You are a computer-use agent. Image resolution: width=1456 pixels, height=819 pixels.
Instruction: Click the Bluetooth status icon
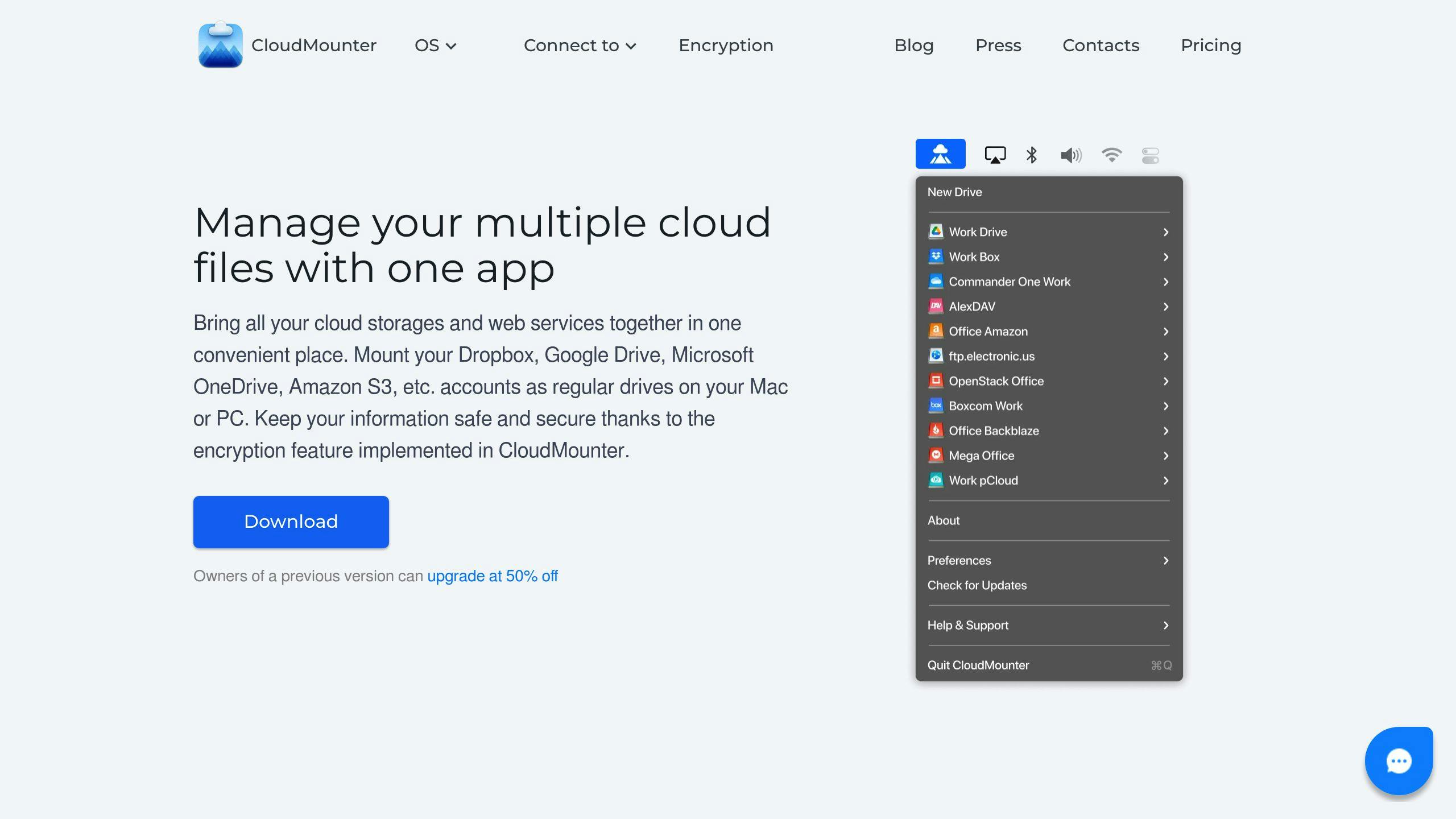[1031, 155]
